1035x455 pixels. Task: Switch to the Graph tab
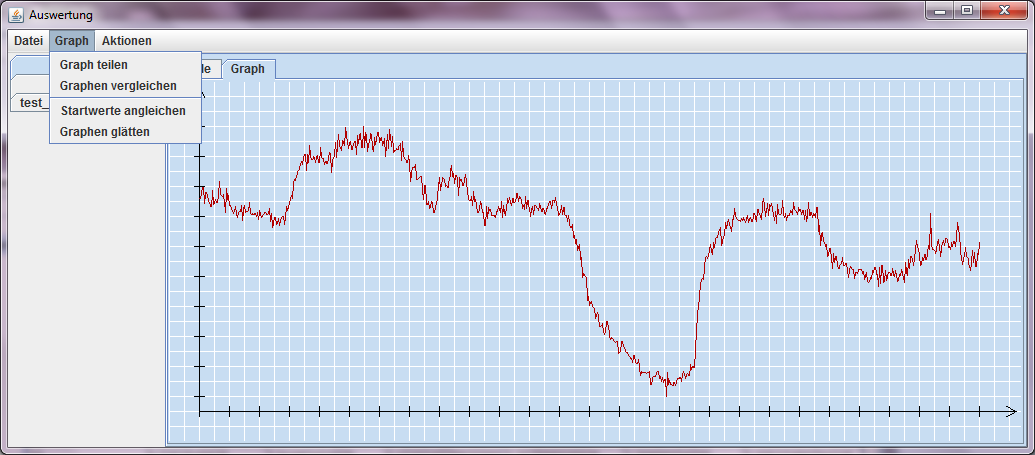[x=248, y=69]
